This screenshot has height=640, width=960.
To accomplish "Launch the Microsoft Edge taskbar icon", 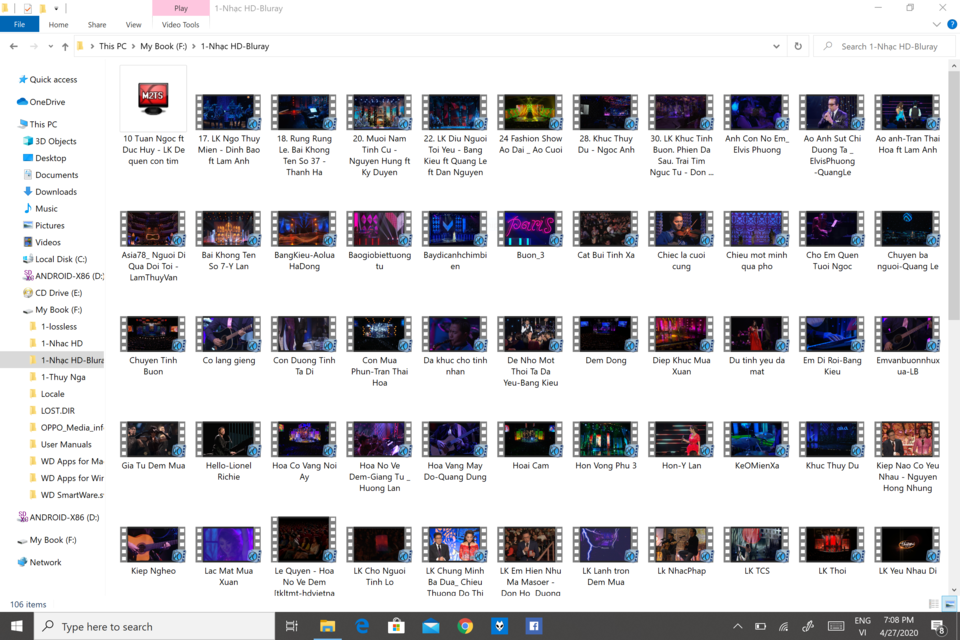I will click(362, 626).
